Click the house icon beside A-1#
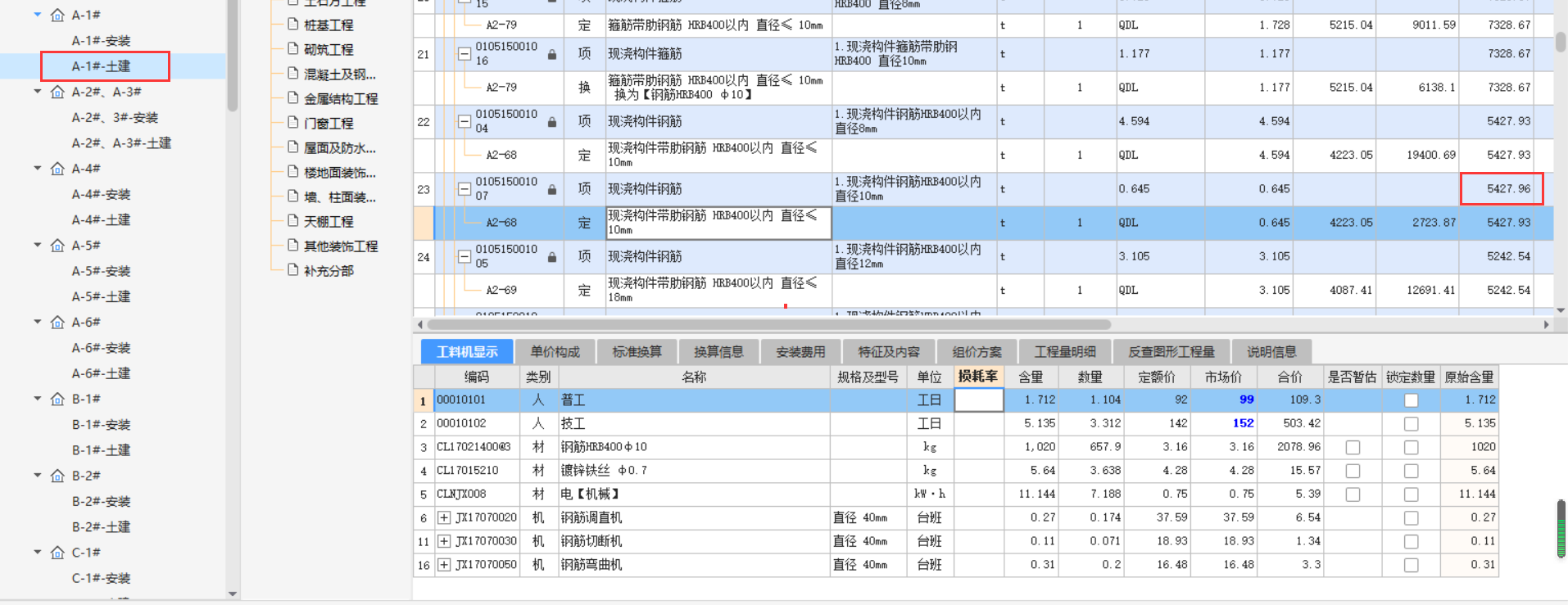The height and width of the screenshot is (605, 1568). click(x=57, y=15)
